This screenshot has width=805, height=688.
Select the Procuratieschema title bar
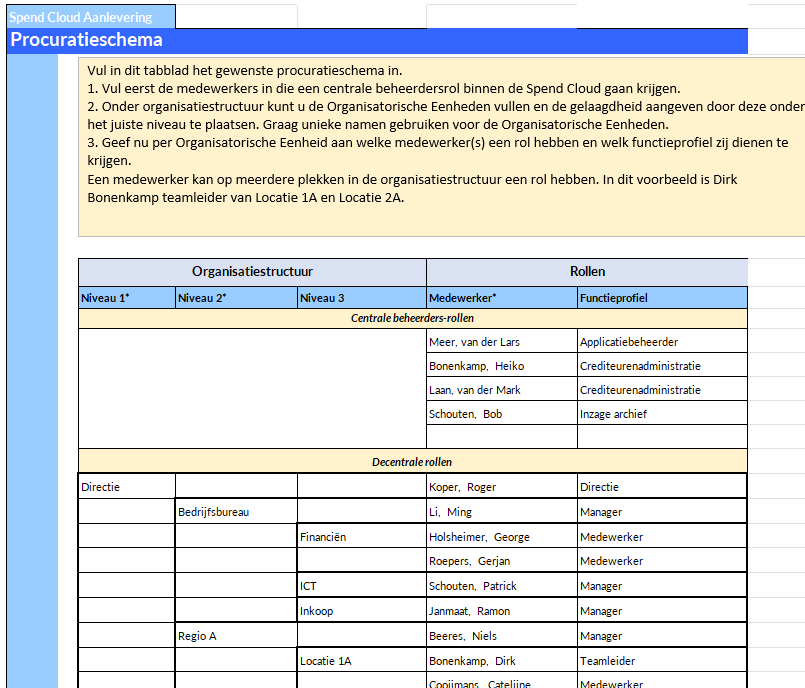coord(86,41)
